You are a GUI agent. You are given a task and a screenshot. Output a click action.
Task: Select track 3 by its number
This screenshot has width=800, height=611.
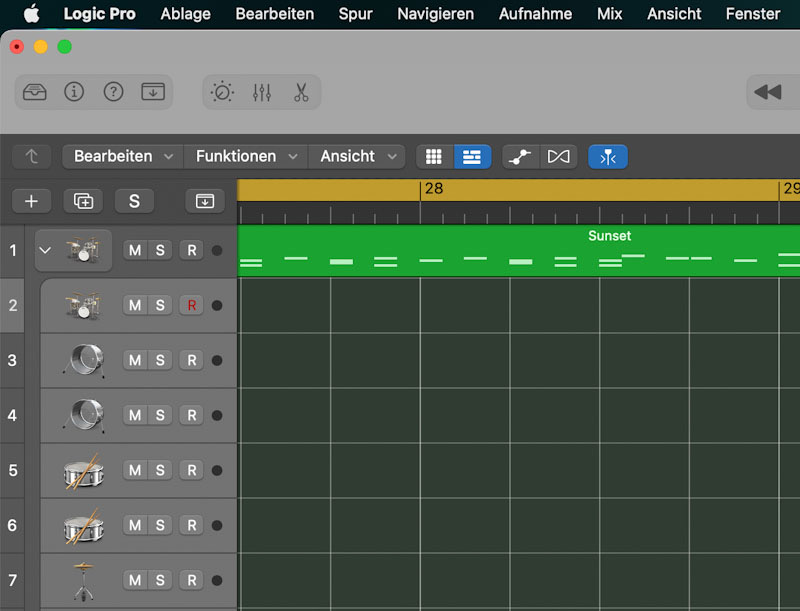(x=12, y=361)
